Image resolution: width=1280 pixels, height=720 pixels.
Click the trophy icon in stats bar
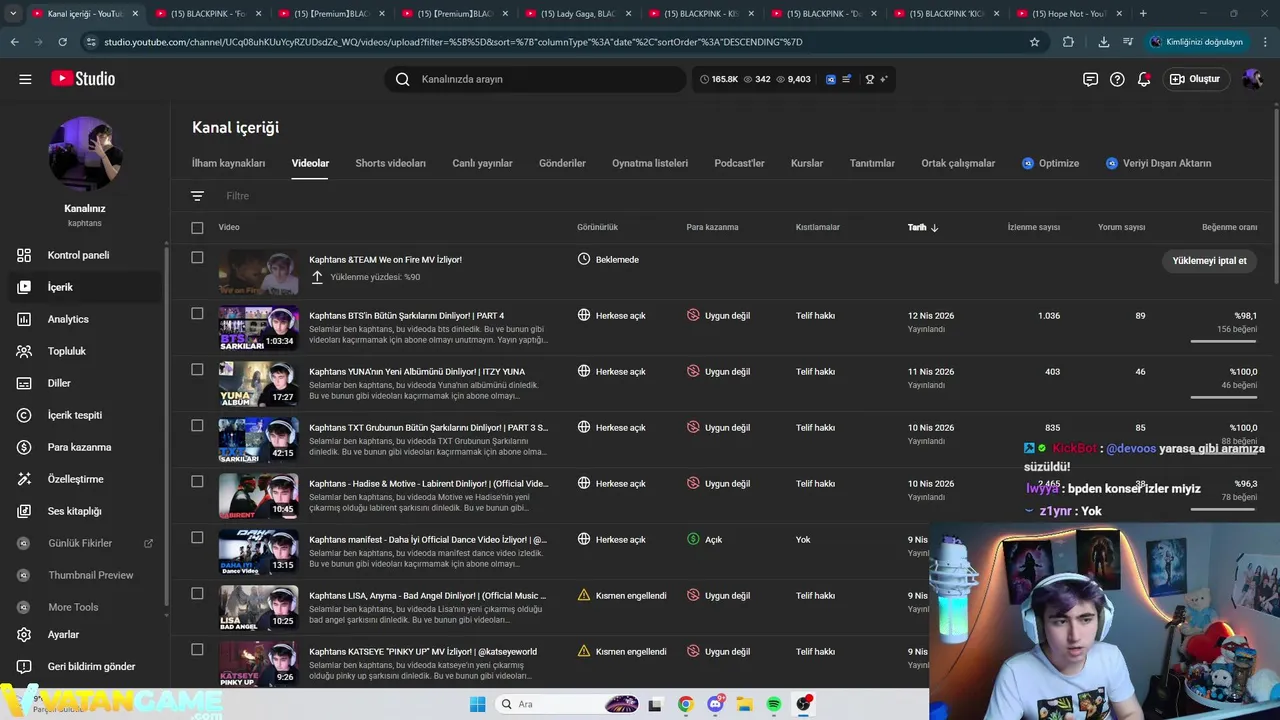pos(870,79)
